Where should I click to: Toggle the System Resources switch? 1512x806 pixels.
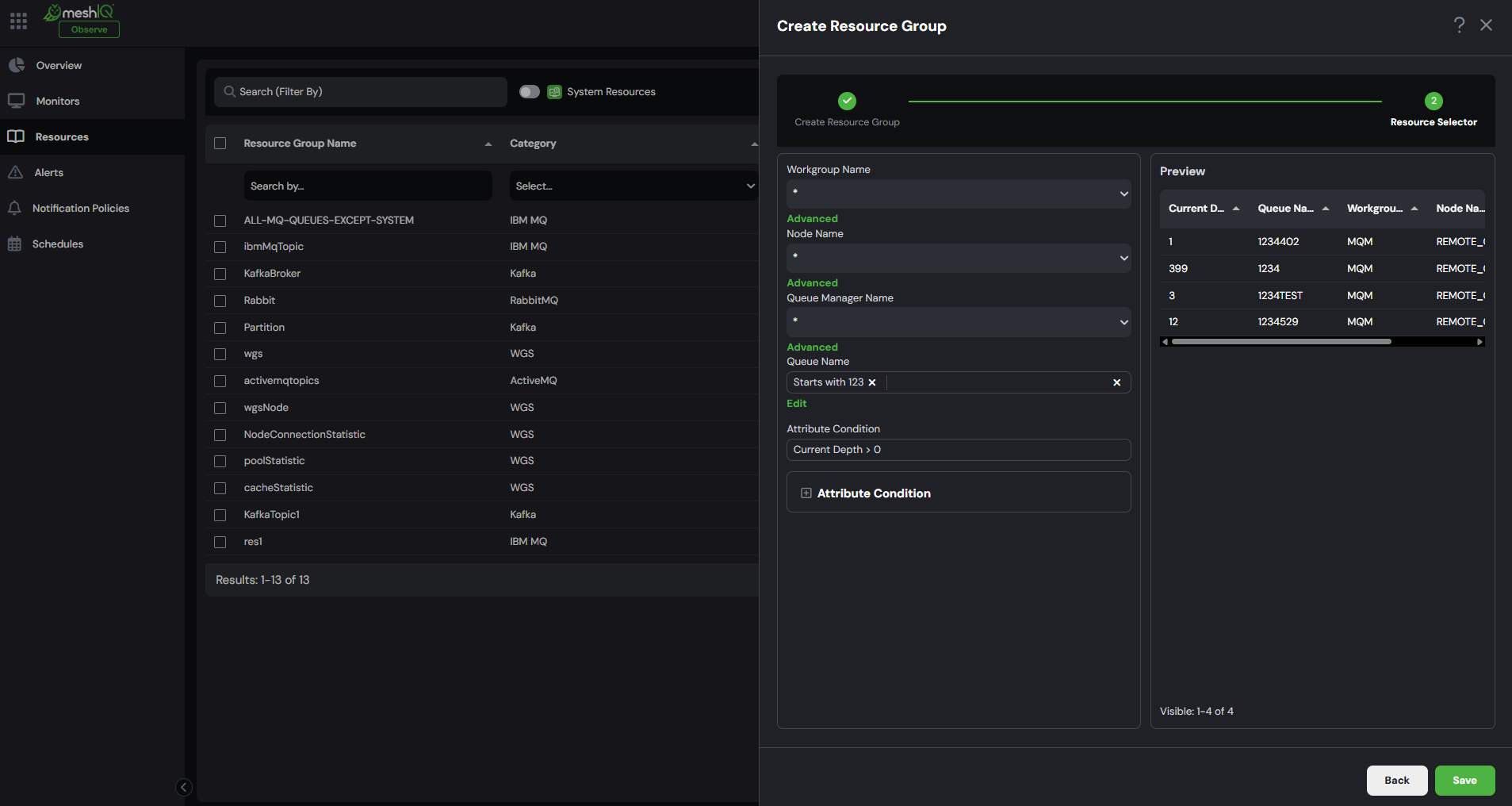530,92
